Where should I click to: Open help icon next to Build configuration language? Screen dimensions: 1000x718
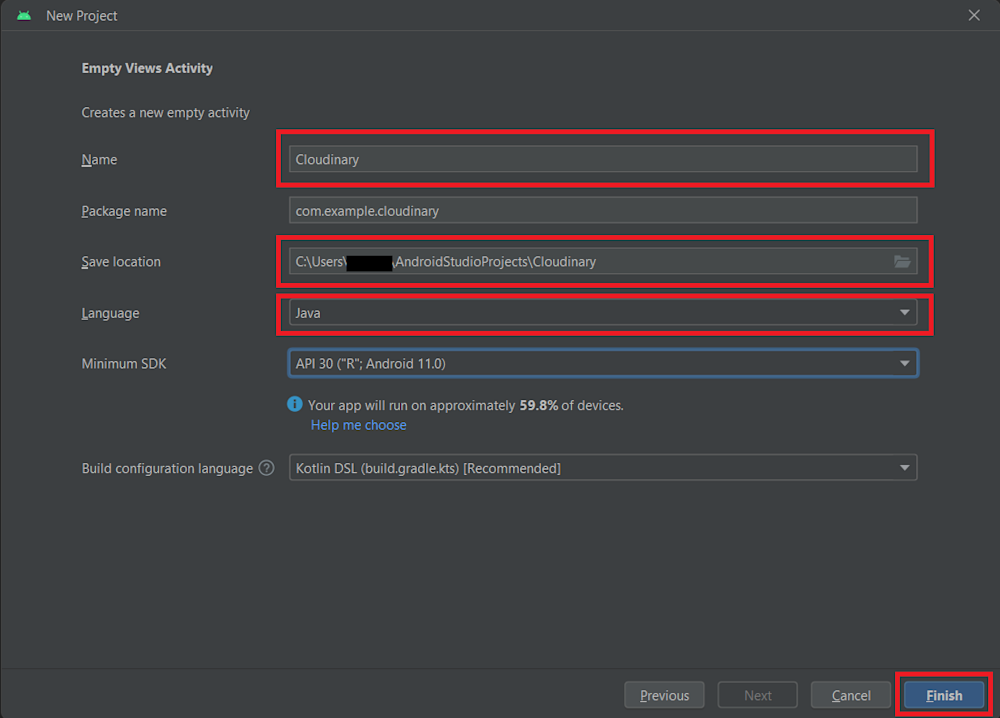click(x=266, y=468)
